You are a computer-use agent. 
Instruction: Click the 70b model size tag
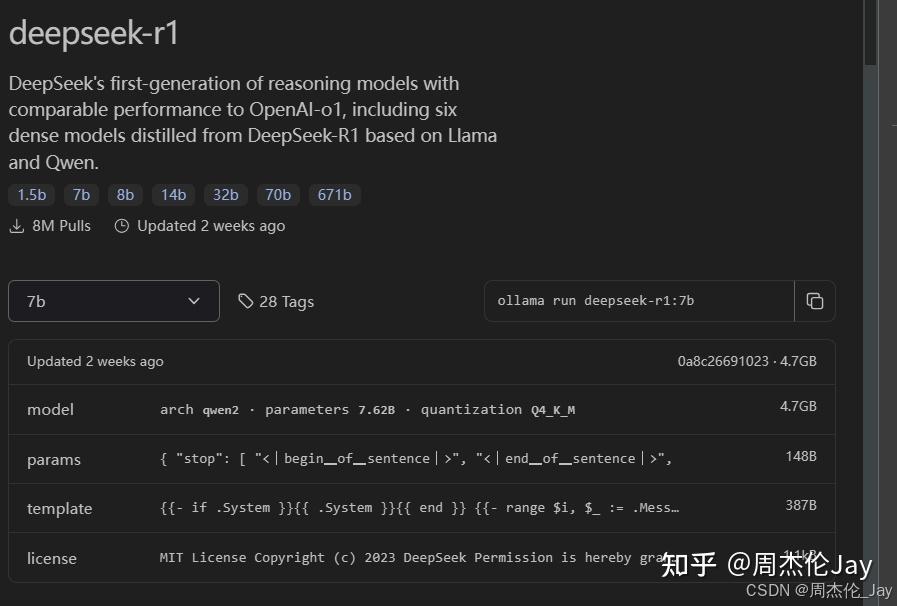coord(277,195)
